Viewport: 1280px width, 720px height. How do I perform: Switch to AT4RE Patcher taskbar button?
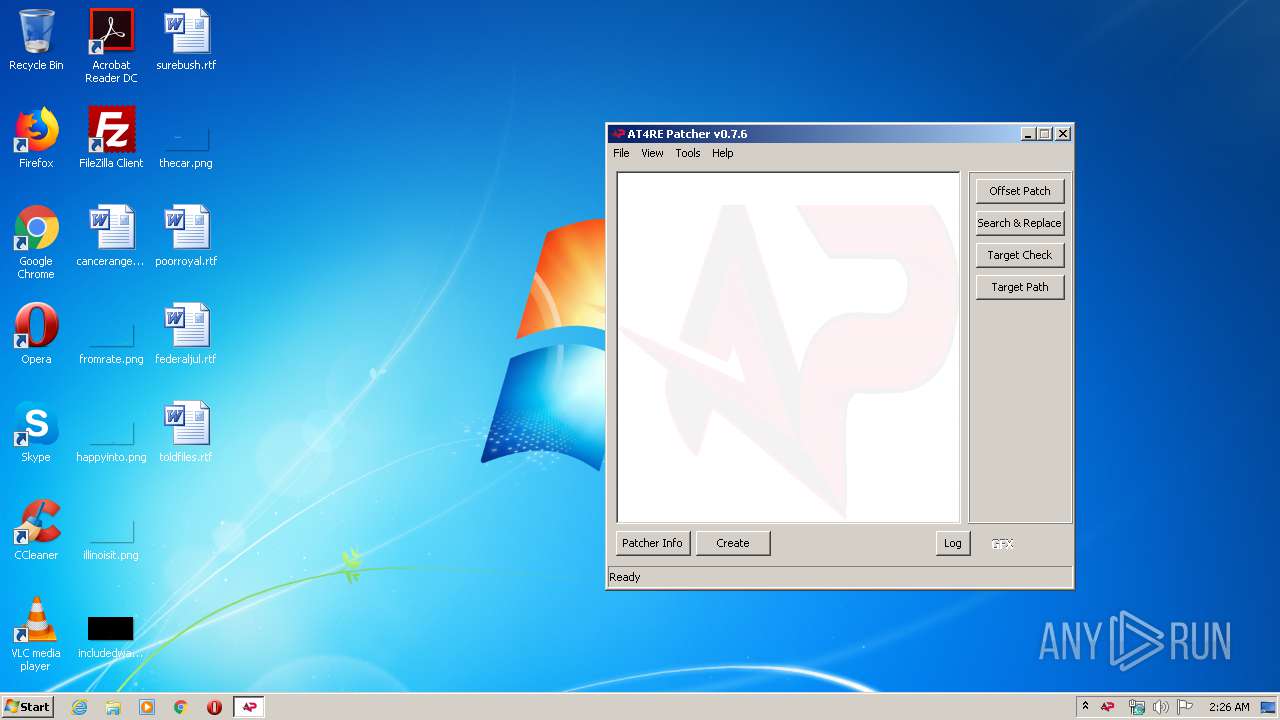pyautogui.click(x=249, y=707)
